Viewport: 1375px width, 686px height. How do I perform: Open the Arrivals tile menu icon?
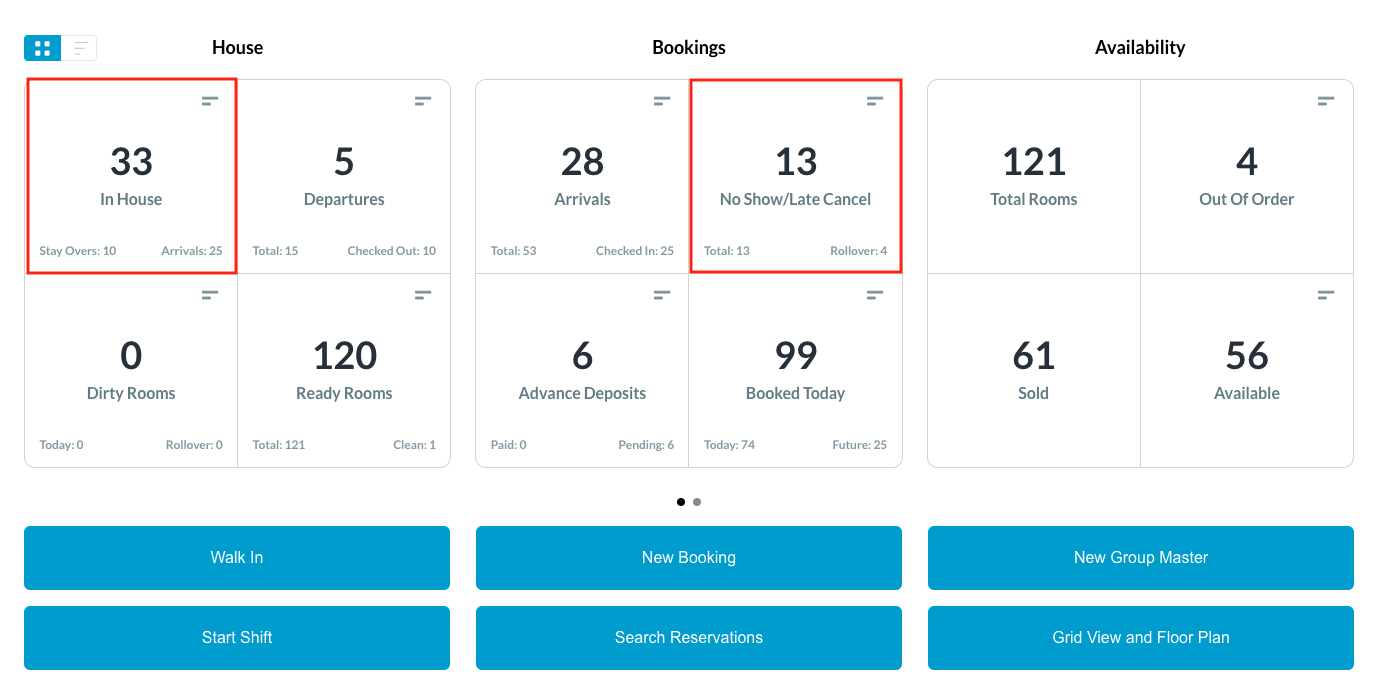click(x=662, y=101)
